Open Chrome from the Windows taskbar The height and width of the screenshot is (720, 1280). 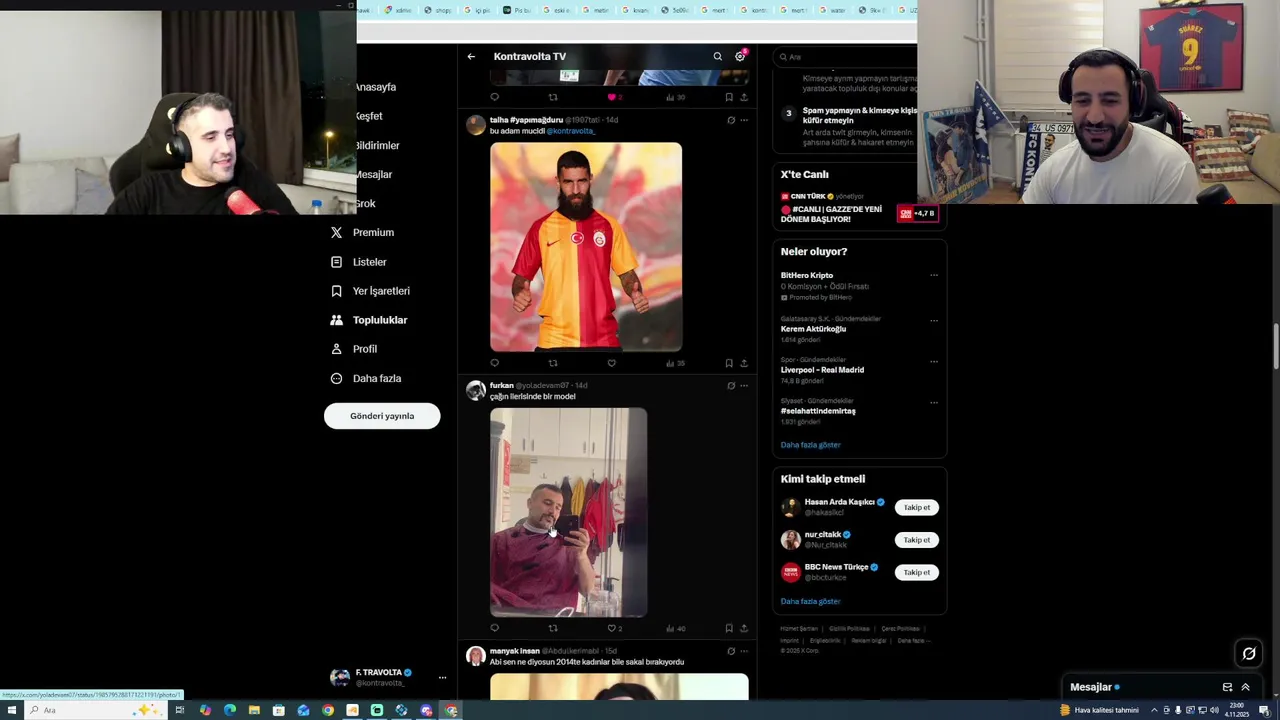coord(328,710)
